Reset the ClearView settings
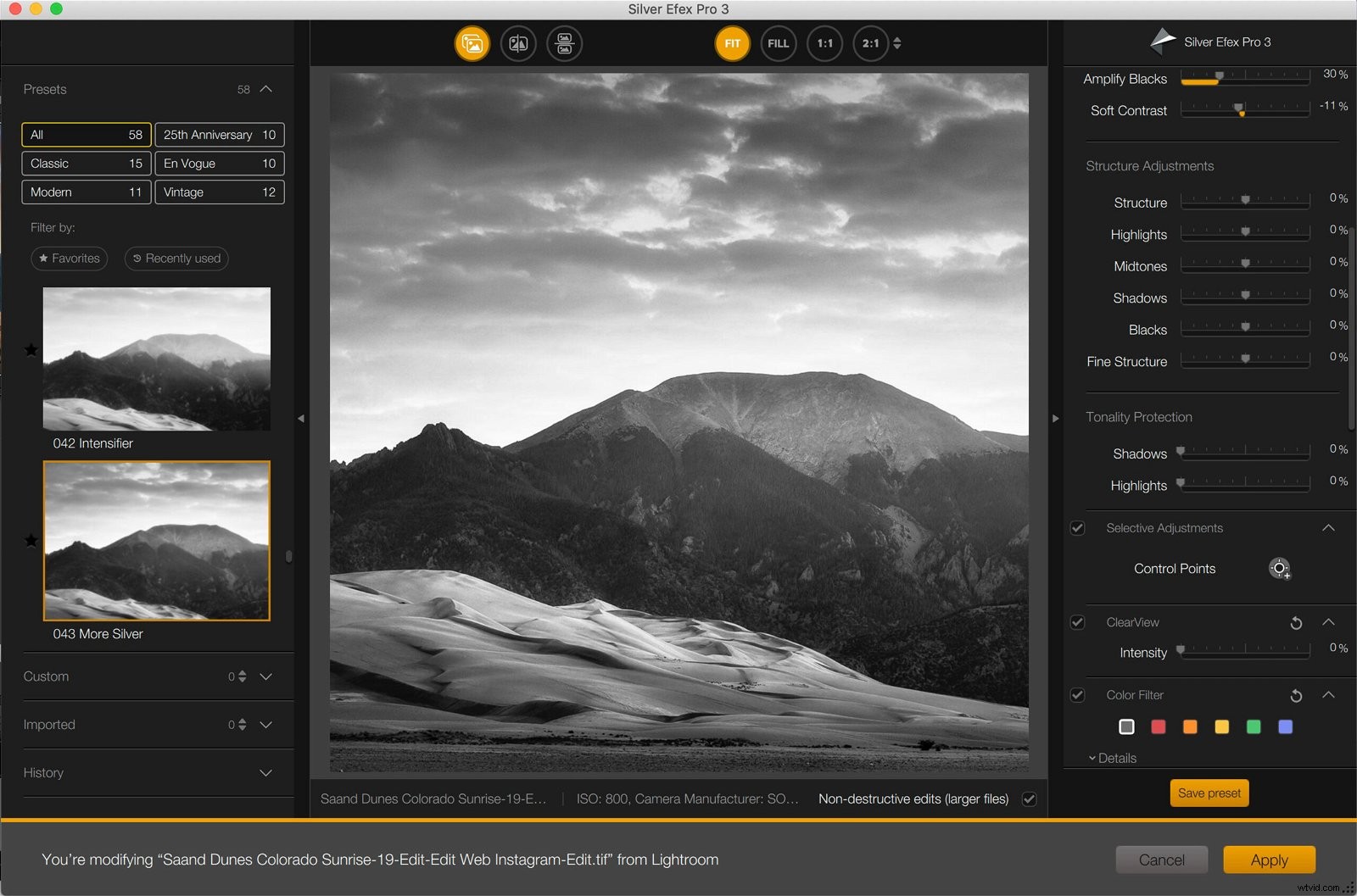This screenshot has width=1357, height=896. (x=1296, y=623)
